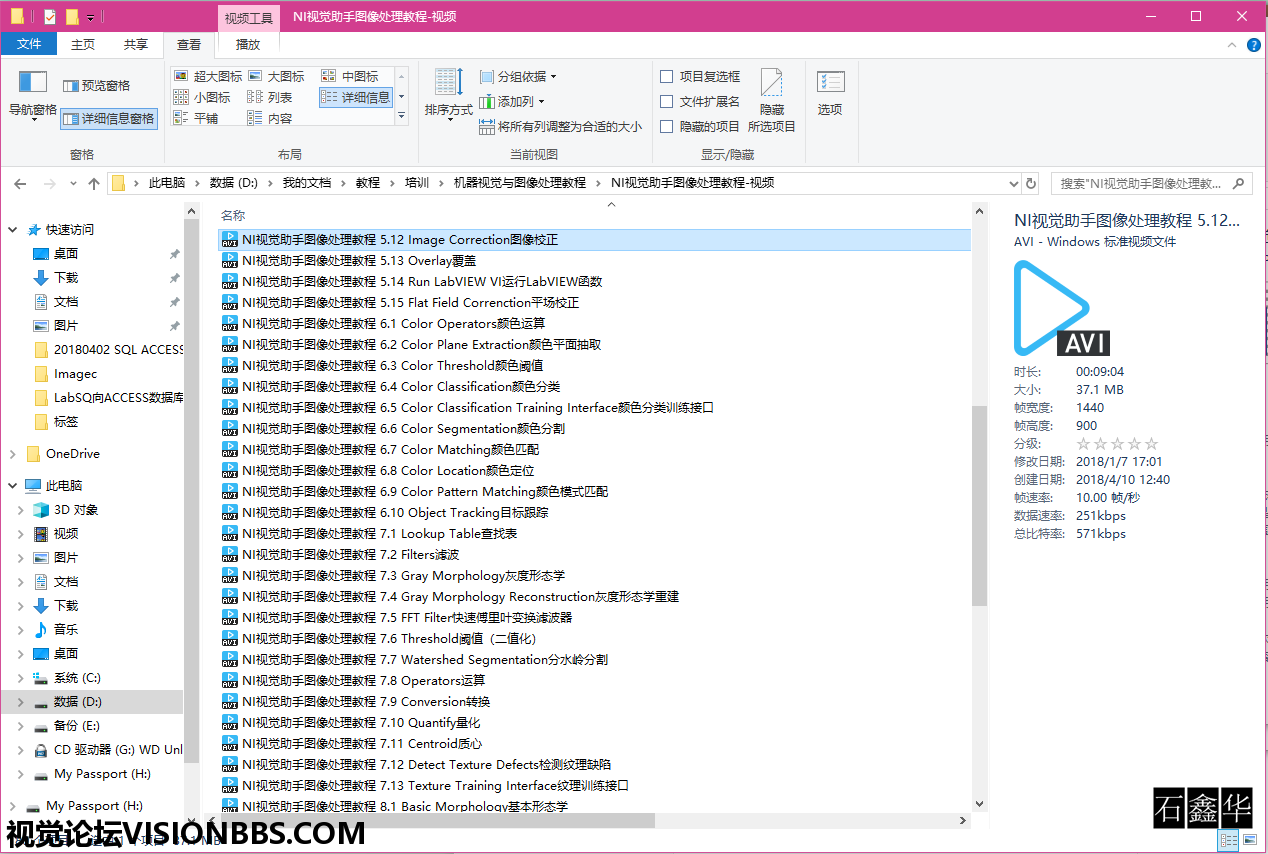
Task: Open Help with the question mark icon
Action: tap(1254, 44)
